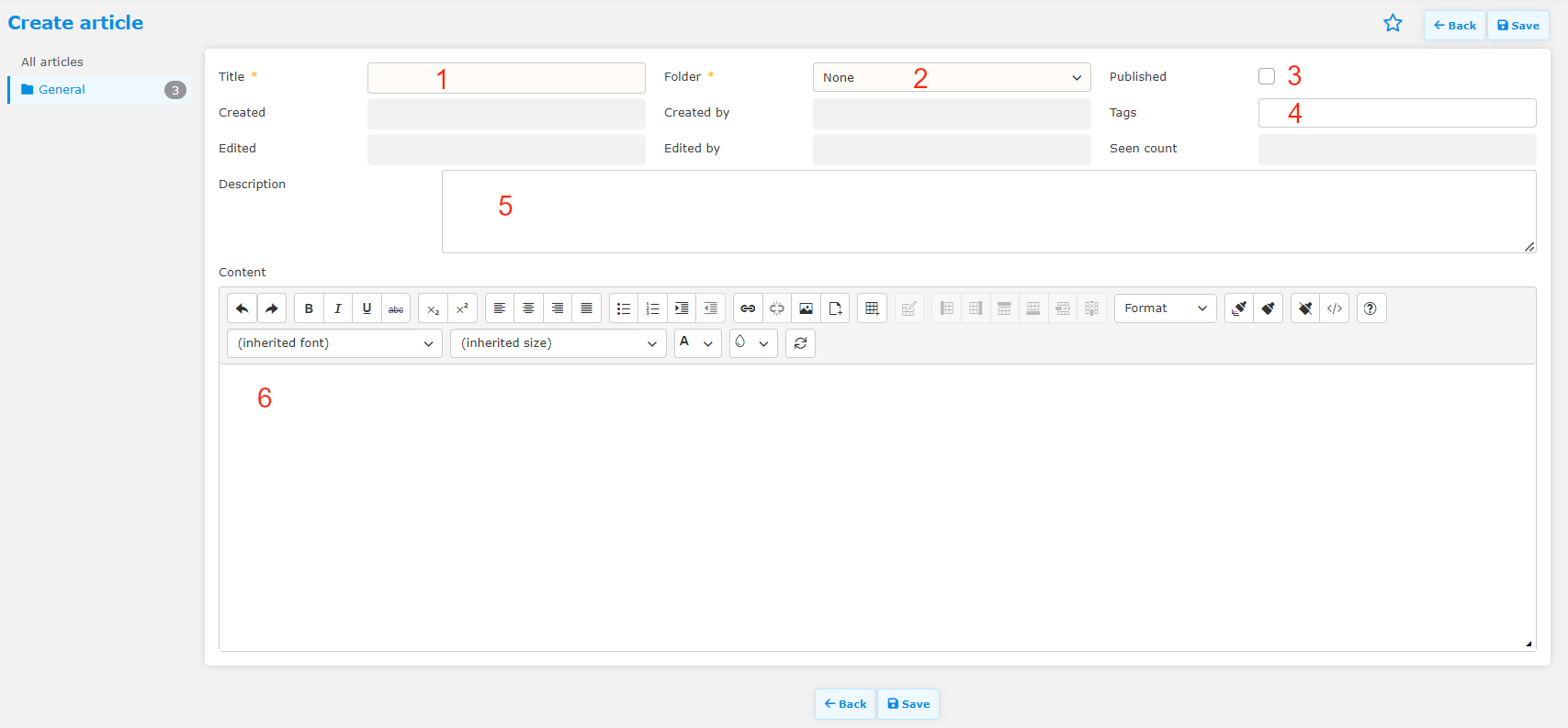Open All articles in the sidebar

tap(52, 62)
